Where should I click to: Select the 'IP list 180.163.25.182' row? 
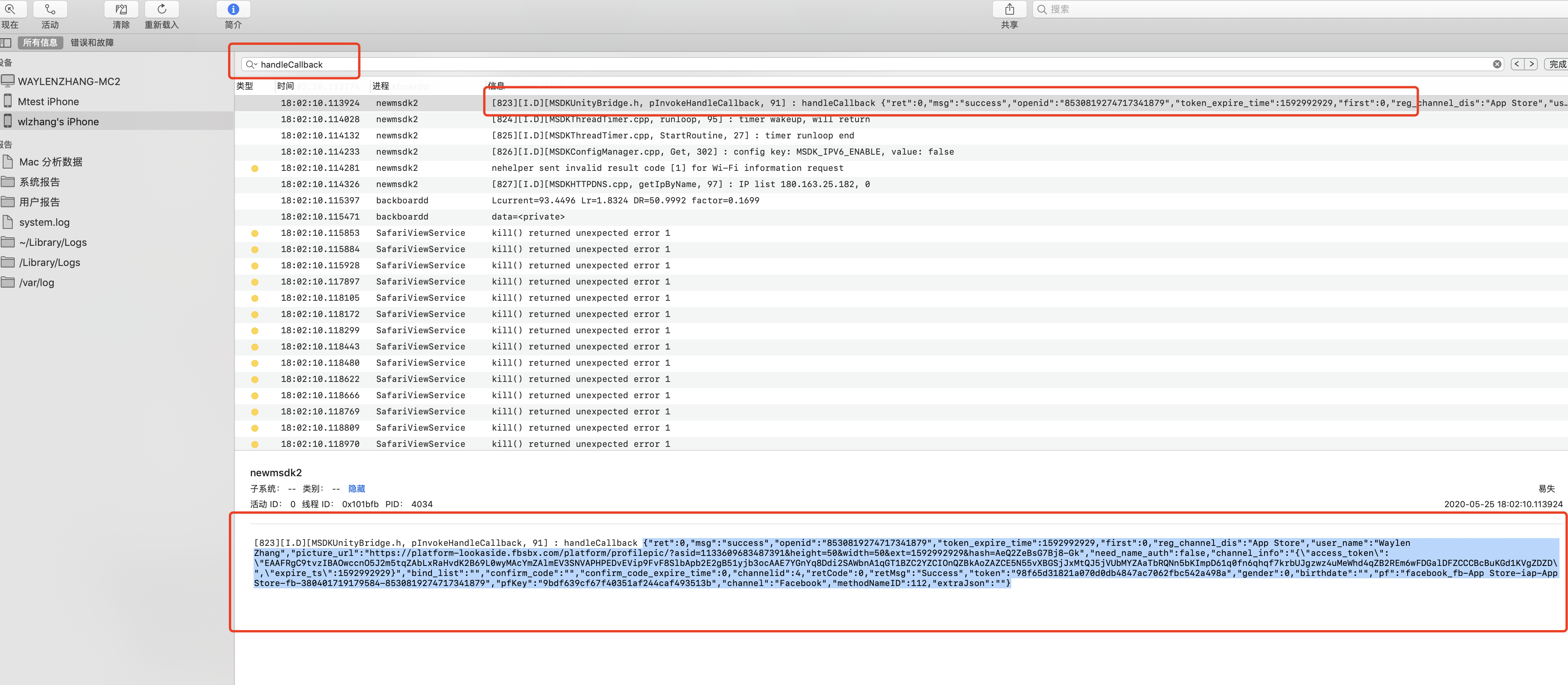point(901,184)
